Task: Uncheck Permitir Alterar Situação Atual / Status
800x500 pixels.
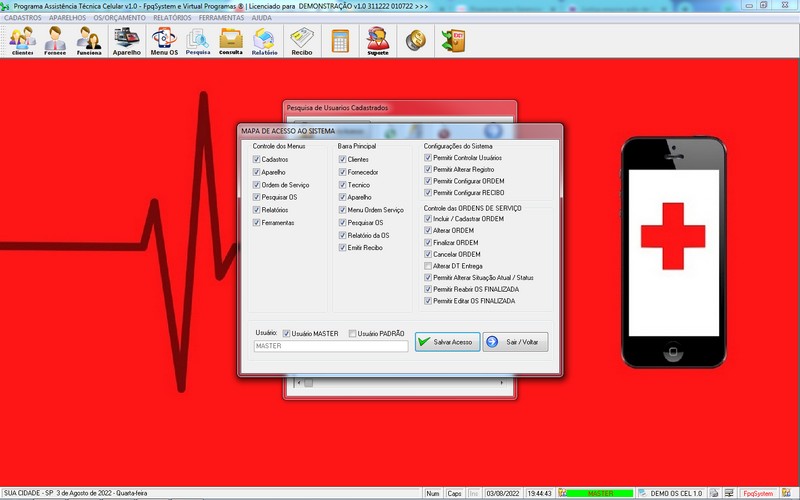Action: (x=428, y=278)
